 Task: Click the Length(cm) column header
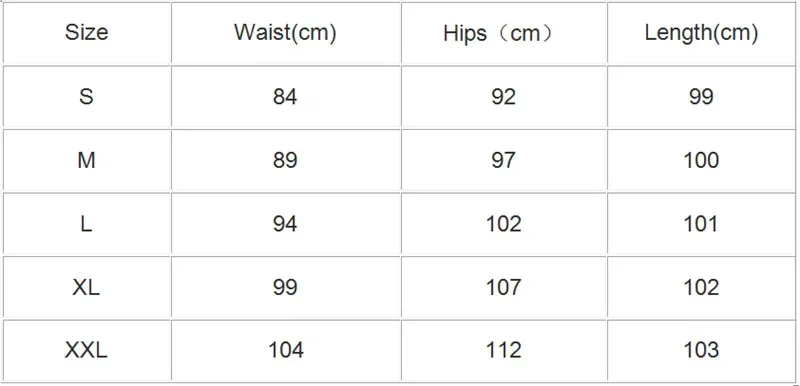[x=701, y=33]
